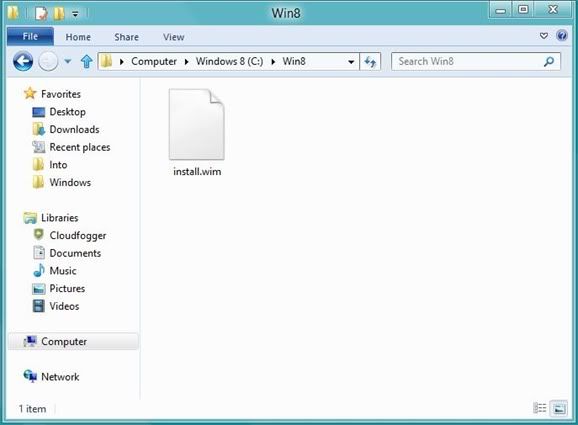Close the Win8 window

[553, 10]
